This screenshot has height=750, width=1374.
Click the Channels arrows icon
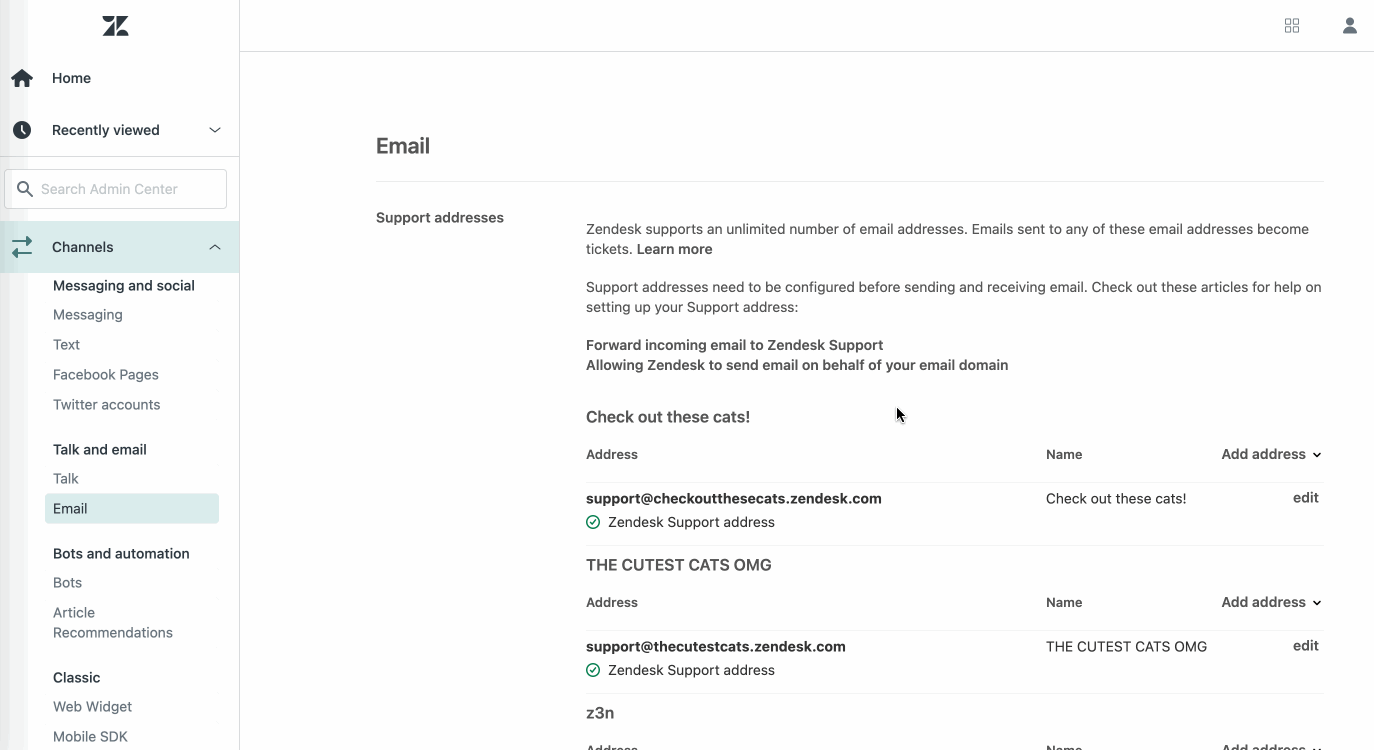pyautogui.click(x=22, y=247)
